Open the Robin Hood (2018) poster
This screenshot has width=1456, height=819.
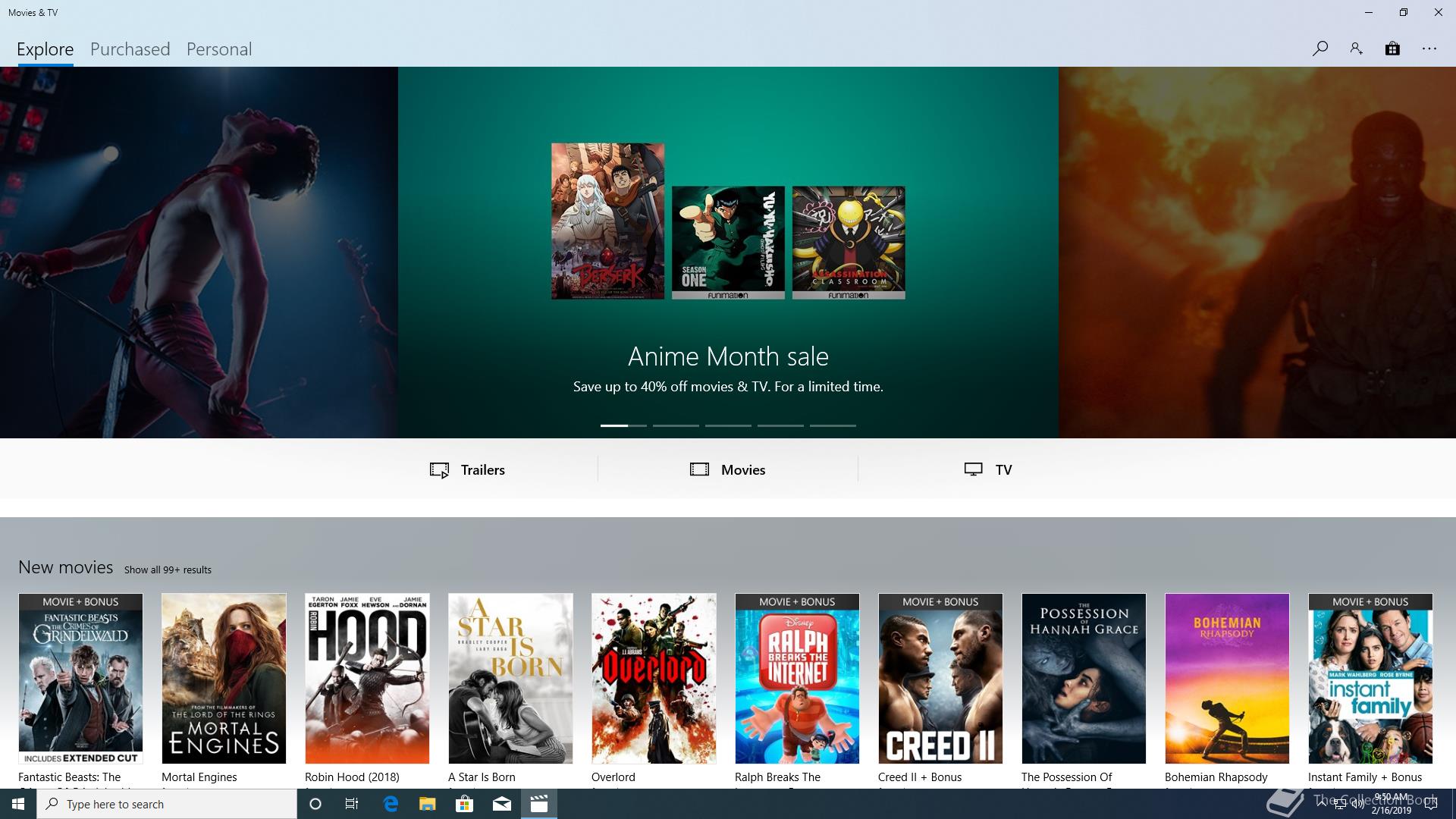point(367,679)
